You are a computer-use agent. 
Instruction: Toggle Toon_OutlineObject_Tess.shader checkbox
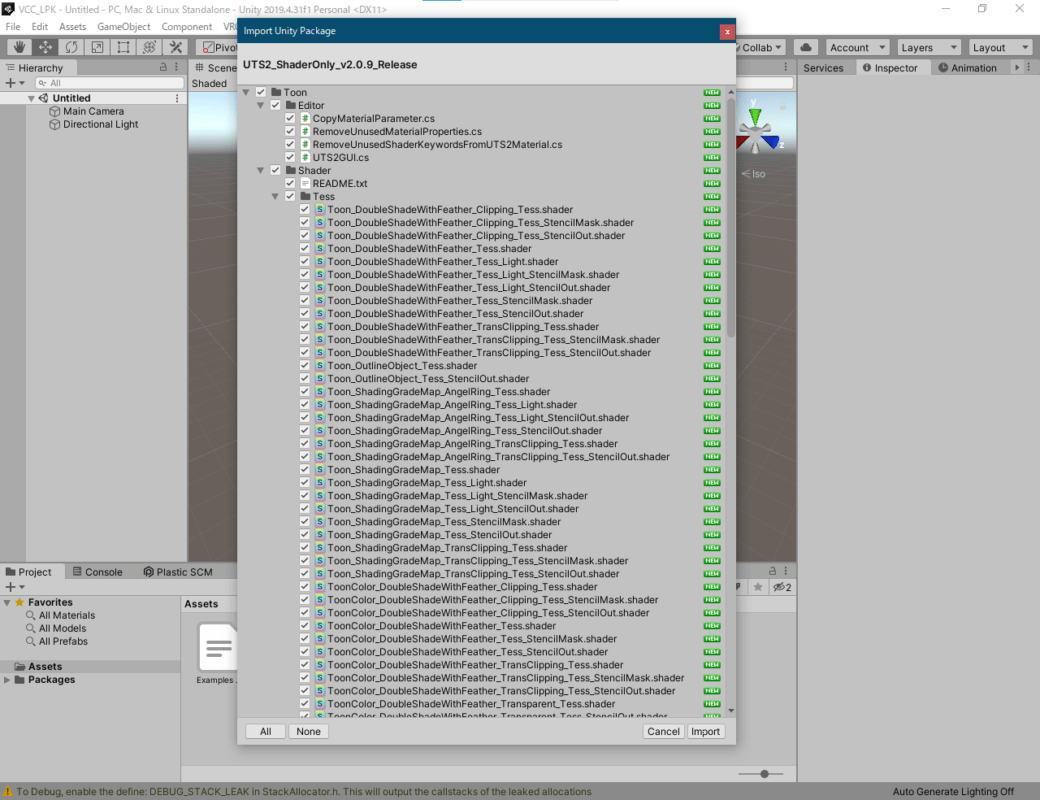point(305,366)
